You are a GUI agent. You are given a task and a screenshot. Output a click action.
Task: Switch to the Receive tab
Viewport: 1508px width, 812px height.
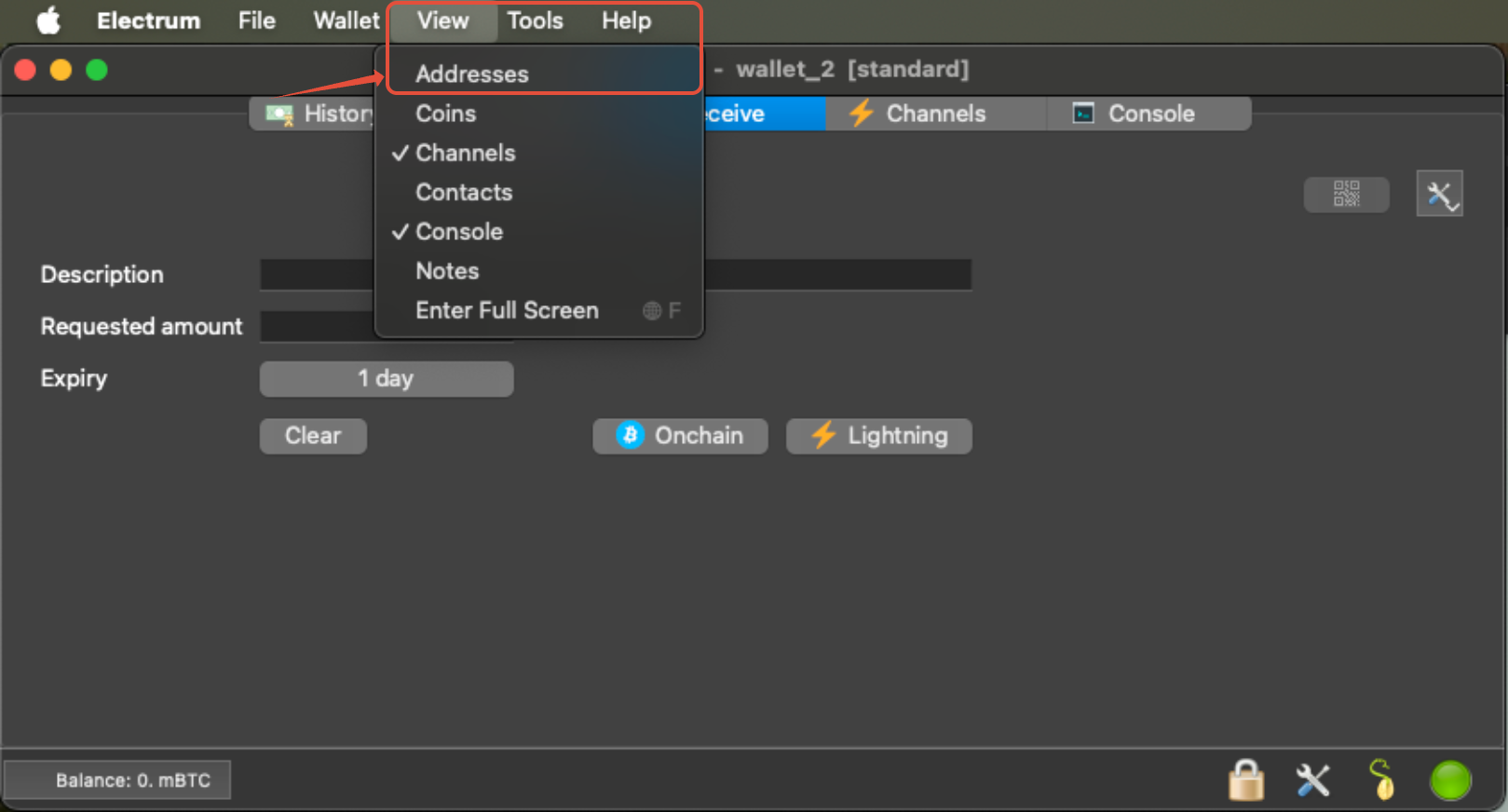pos(764,114)
